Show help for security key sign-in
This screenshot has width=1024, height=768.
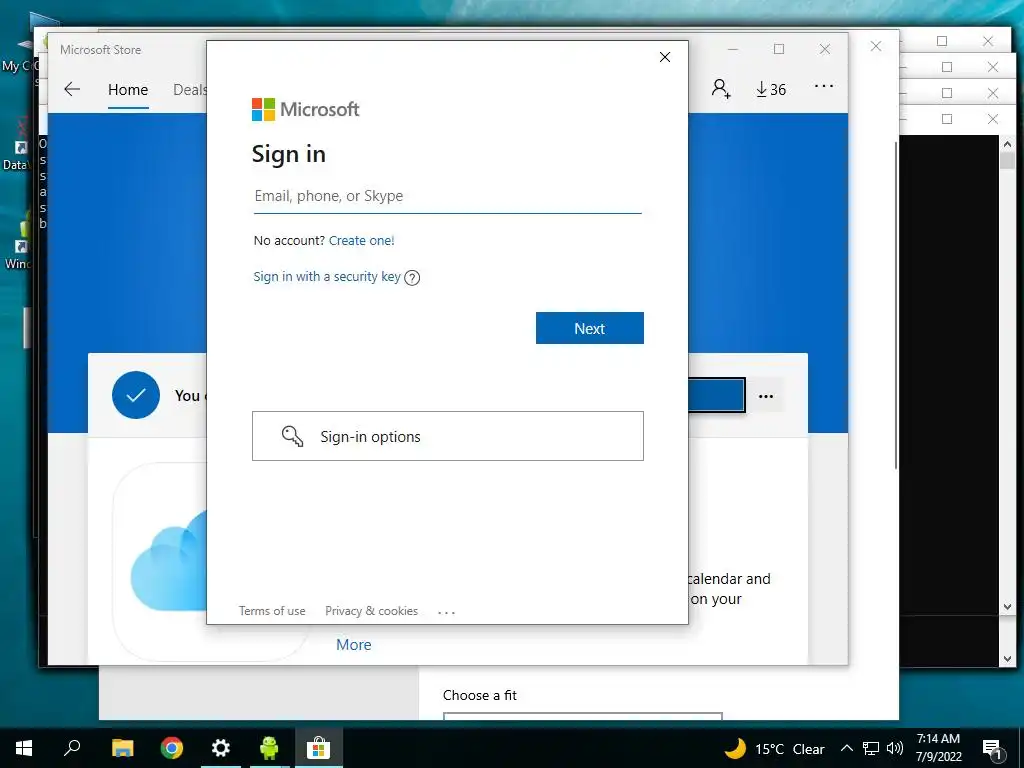click(412, 278)
